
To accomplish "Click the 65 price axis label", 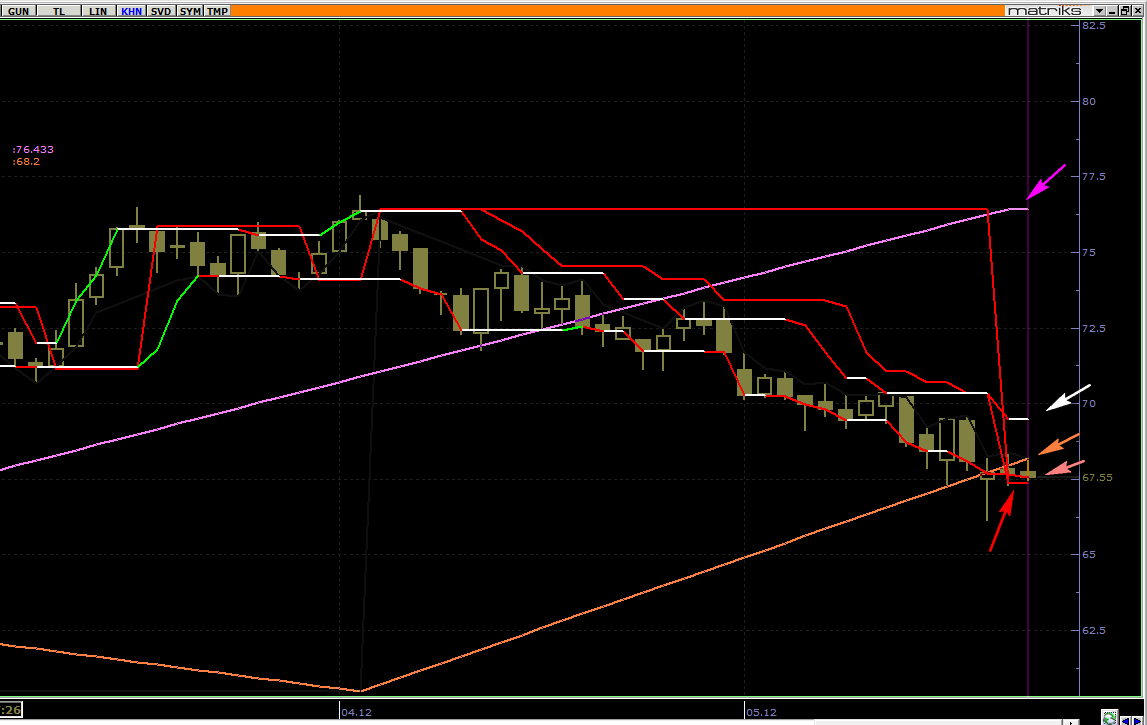I will [x=1089, y=554].
